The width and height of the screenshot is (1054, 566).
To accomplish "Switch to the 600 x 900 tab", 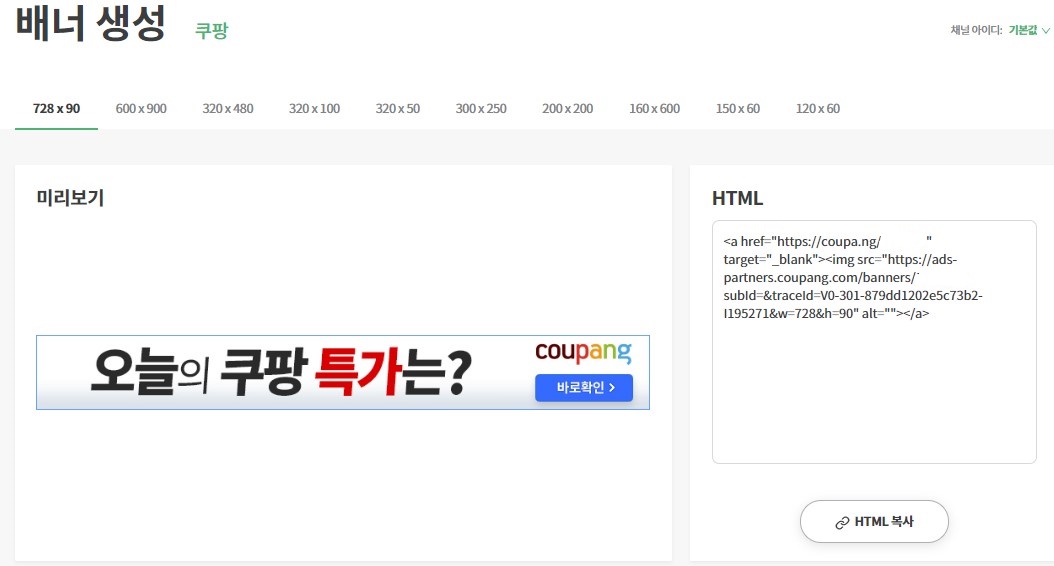I will 141,108.
